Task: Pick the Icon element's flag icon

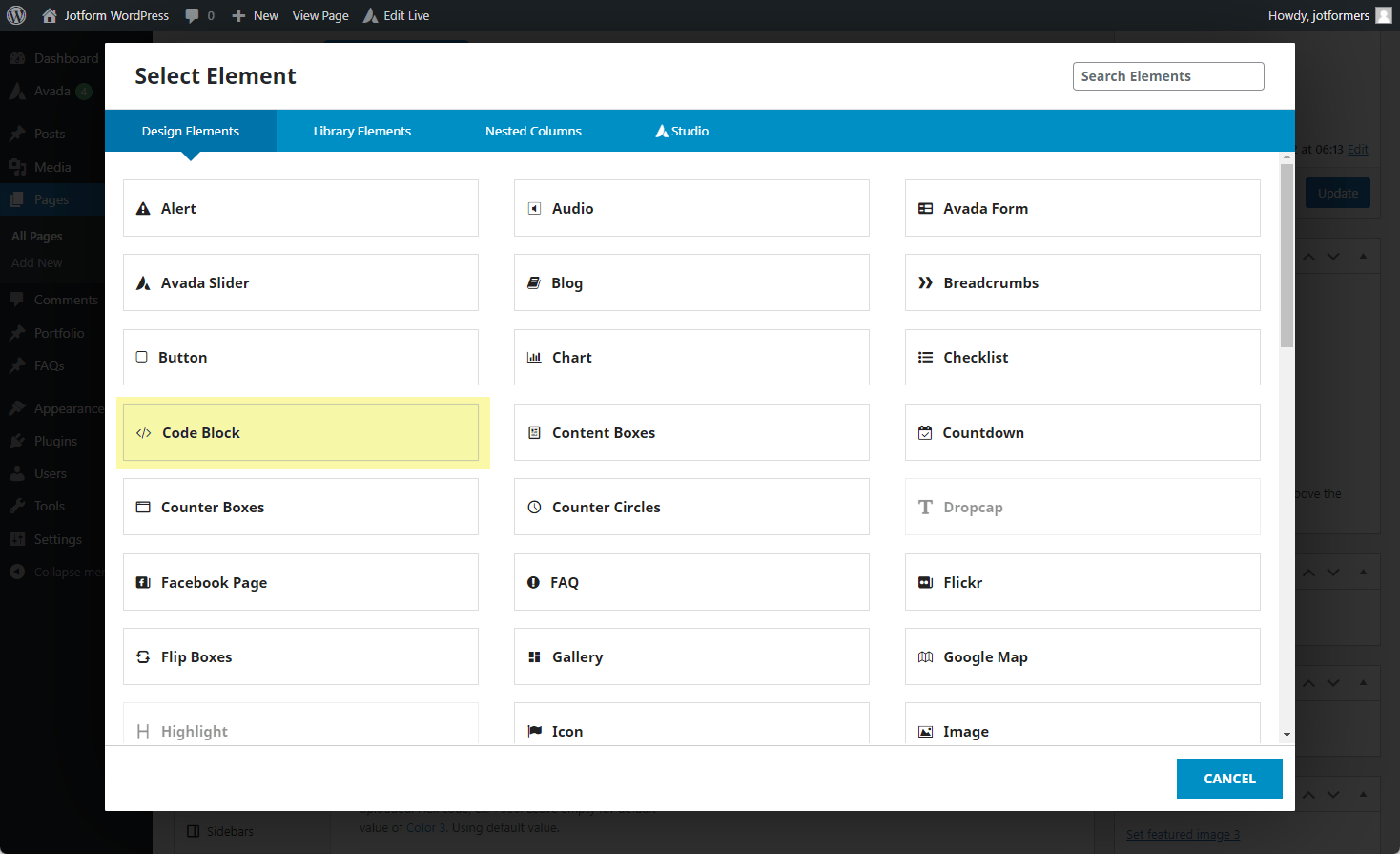Action: [x=535, y=732]
